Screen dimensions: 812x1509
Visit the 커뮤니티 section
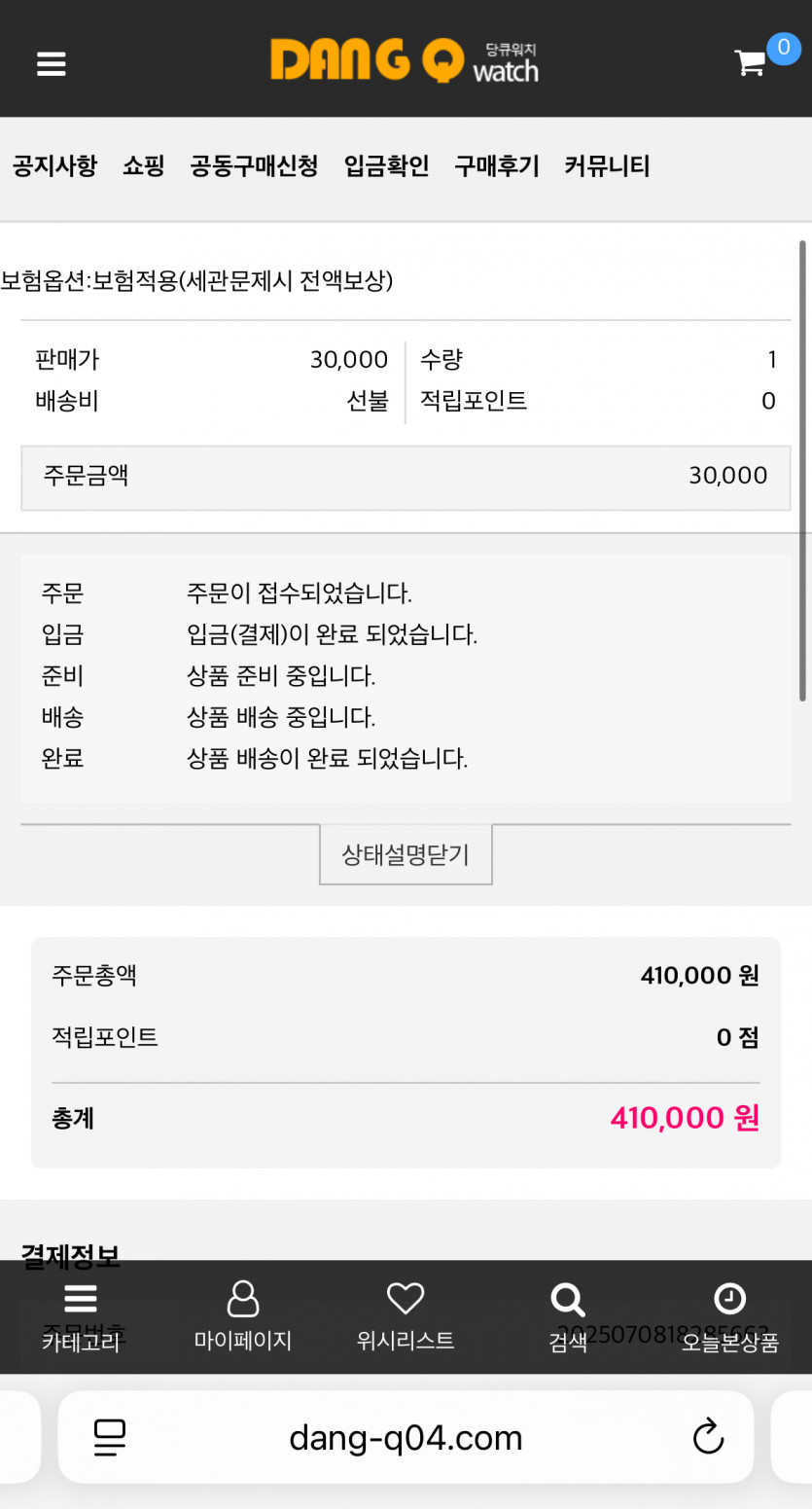(607, 166)
